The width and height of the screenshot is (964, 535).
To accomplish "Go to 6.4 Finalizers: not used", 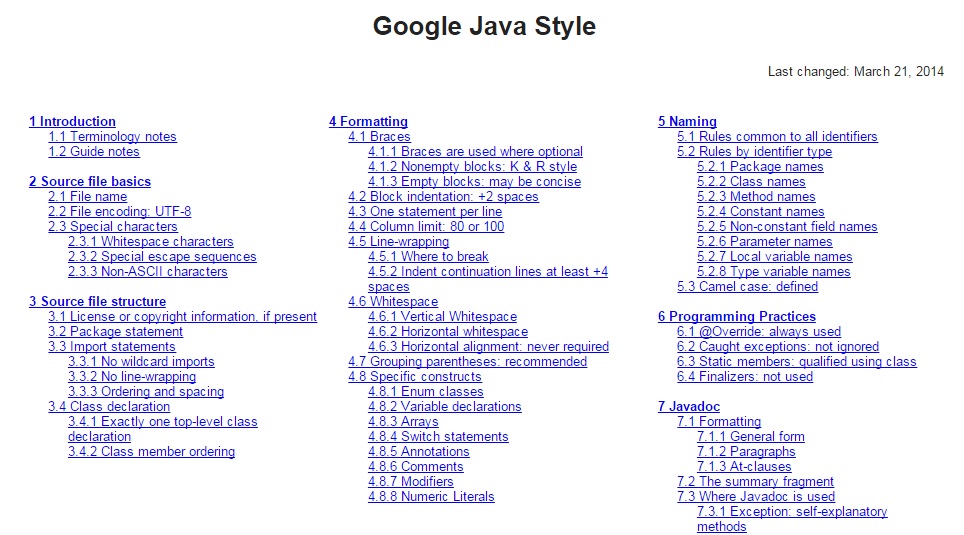I will (x=745, y=377).
